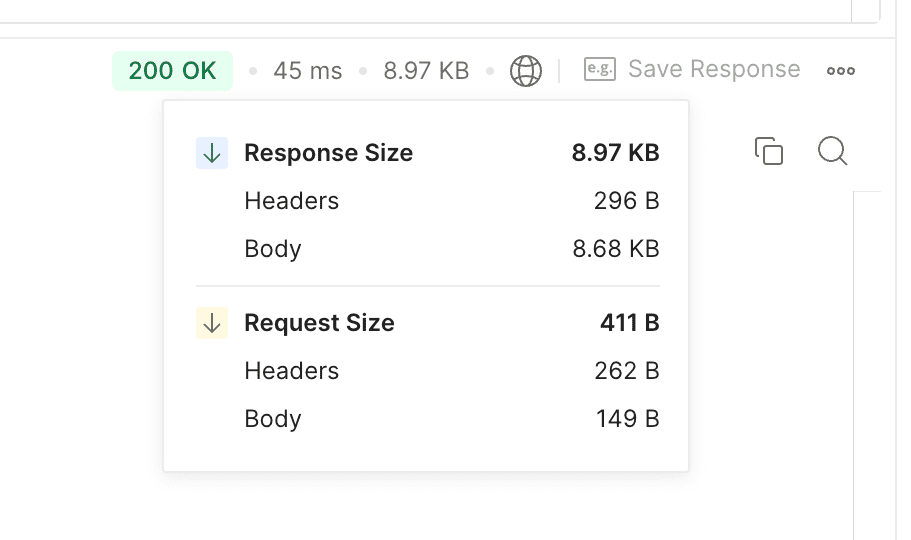Click the 200 OK status badge
911x540 pixels.
point(173,71)
